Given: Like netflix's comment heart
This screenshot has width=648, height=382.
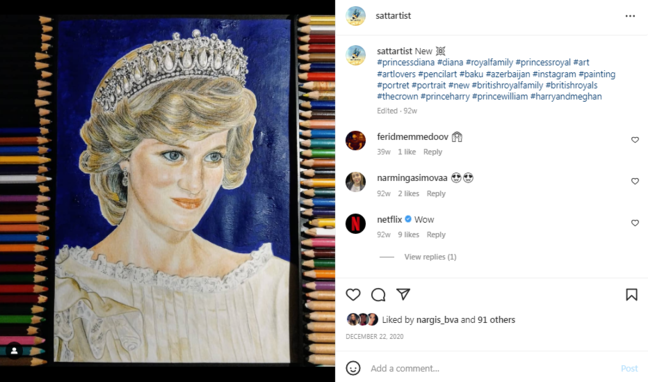Looking at the screenshot, I should [635, 223].
